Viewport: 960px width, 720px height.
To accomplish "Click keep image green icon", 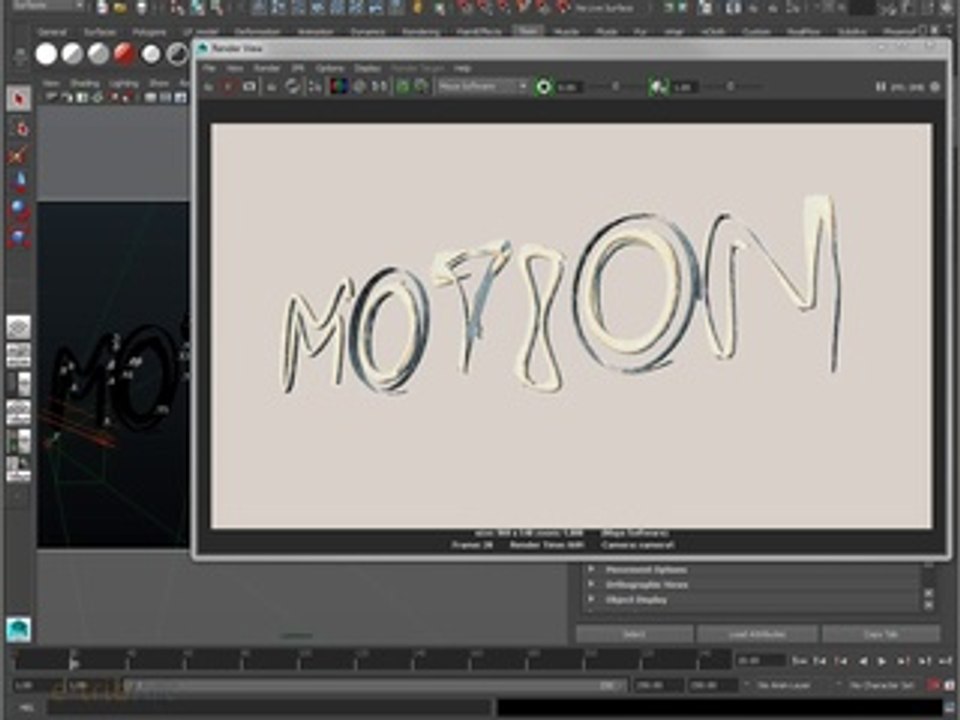I will pyautogui.click(x=402, y=87).
